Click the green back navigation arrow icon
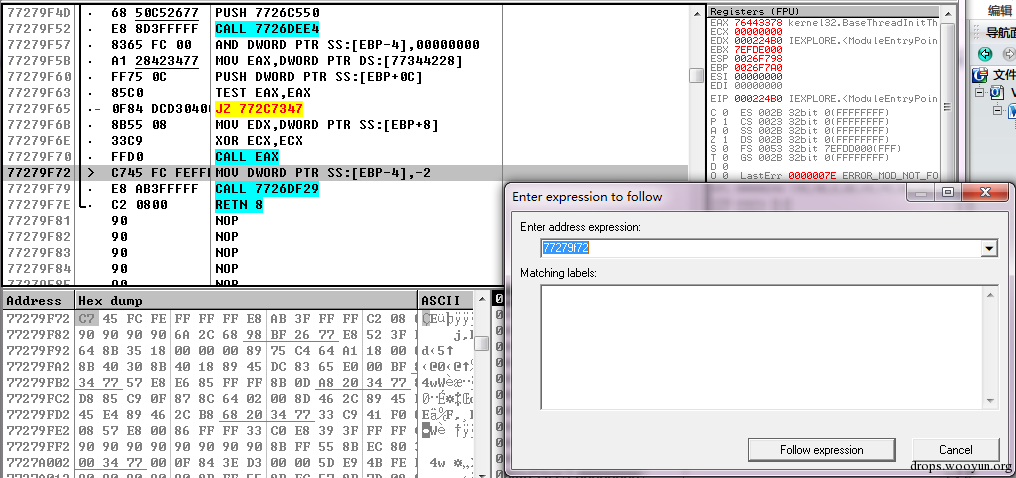The height and width of the screenshot is (478, 1016). point(986,54)
